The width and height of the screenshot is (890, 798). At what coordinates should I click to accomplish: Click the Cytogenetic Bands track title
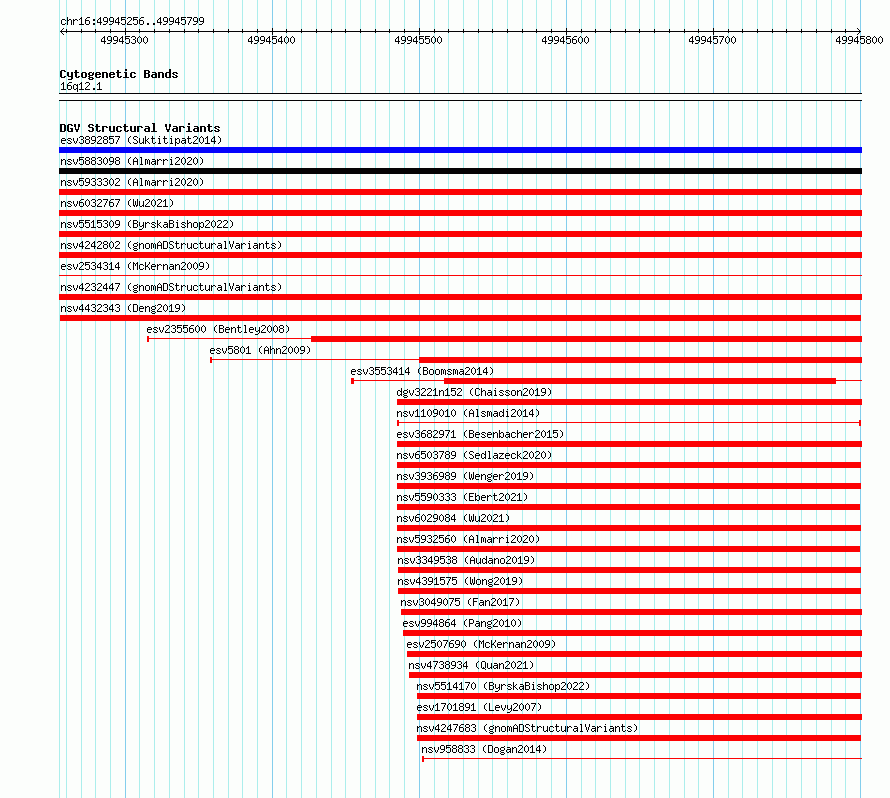(119, 74)
